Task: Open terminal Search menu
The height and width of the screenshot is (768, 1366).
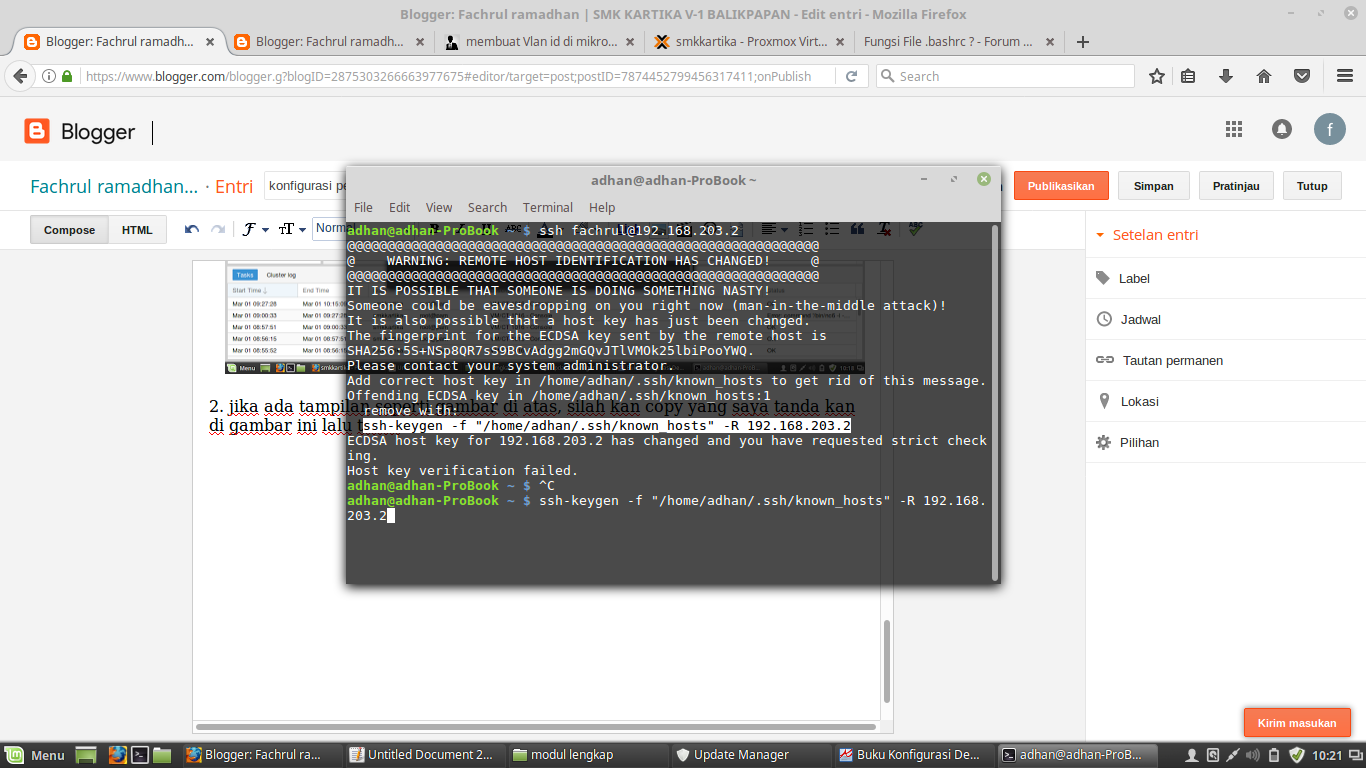Action: click(487, 207)
